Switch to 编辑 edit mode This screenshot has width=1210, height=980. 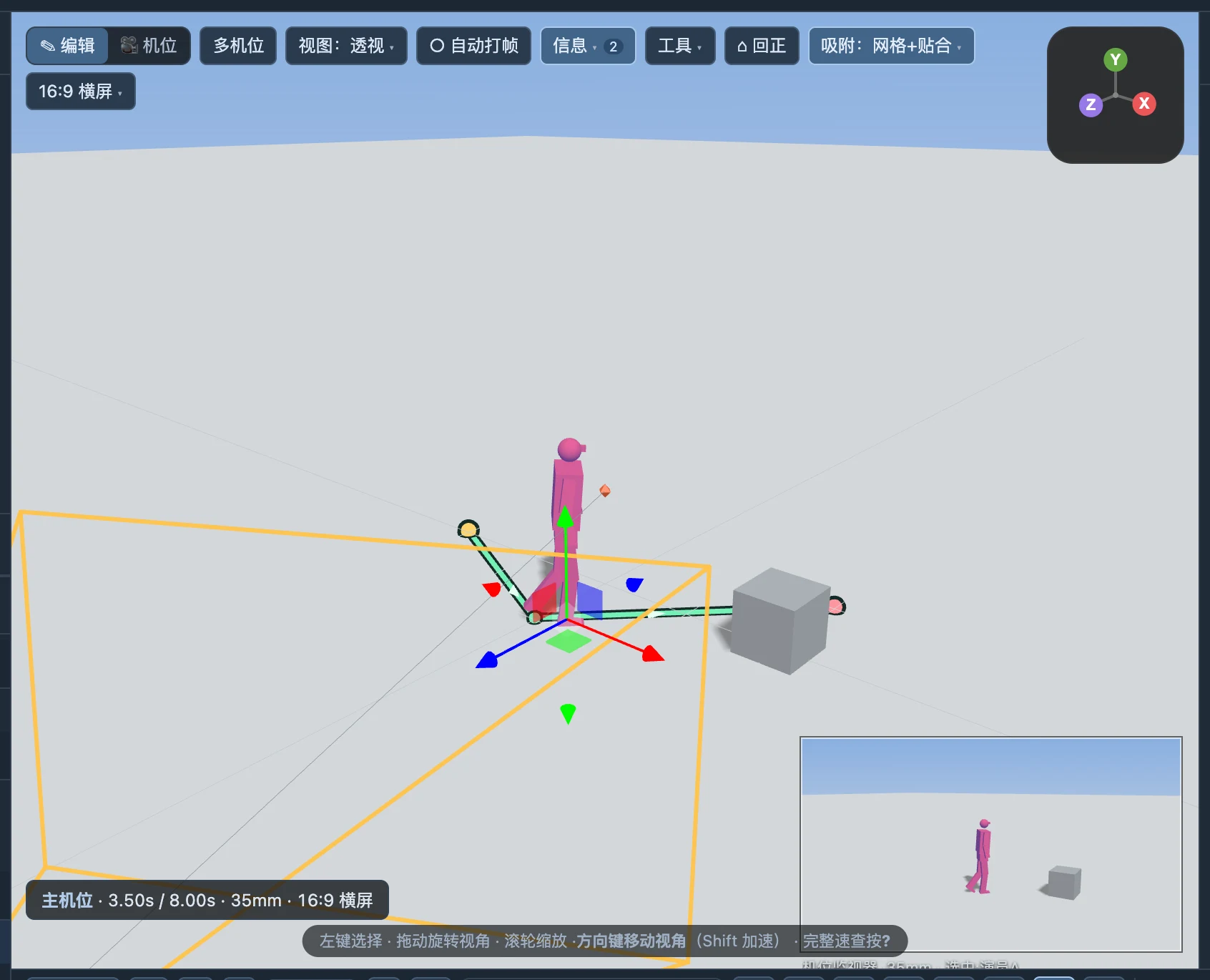tap(67, 46)
